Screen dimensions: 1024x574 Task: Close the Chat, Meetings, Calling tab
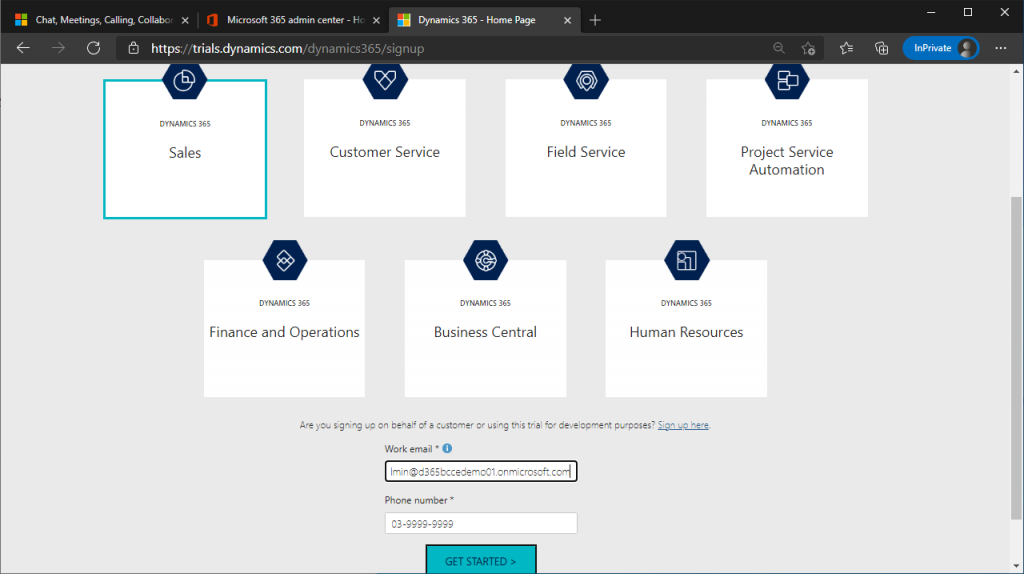point(185,20)
